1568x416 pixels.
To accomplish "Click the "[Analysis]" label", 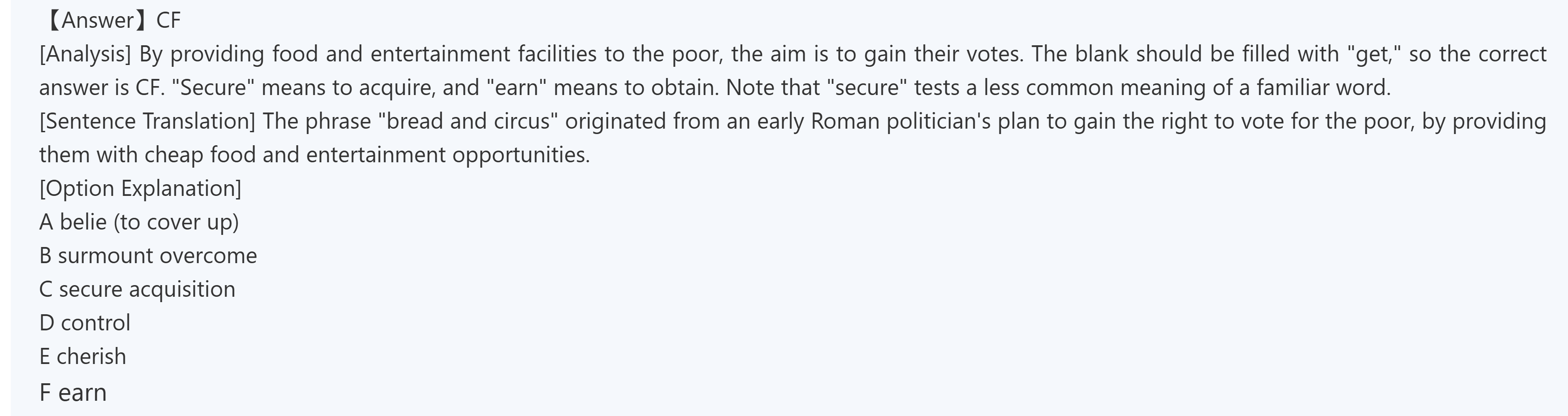I will pos(85,54).
